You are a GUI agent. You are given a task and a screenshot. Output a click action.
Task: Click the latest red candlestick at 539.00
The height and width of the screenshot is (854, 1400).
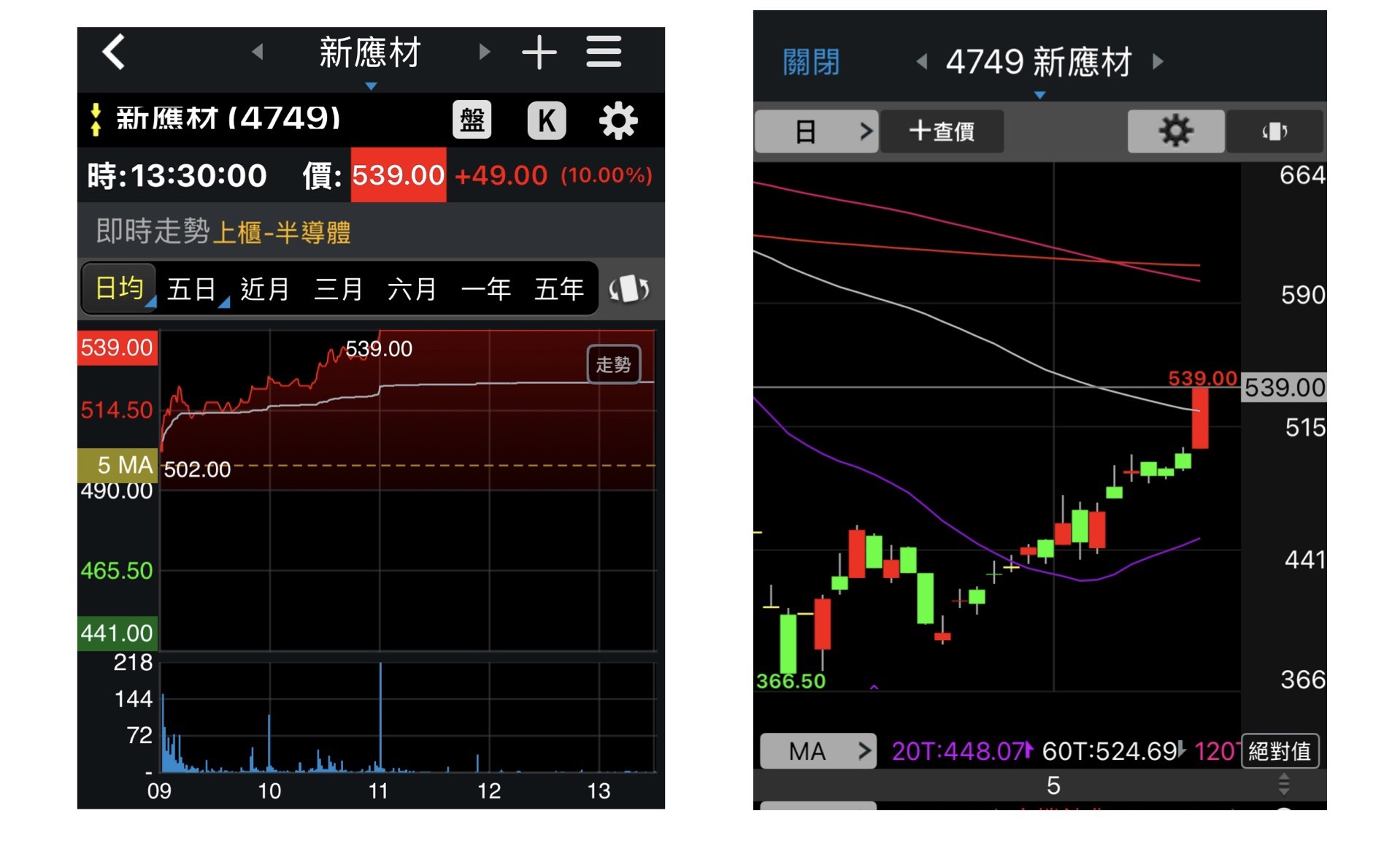1200,418
